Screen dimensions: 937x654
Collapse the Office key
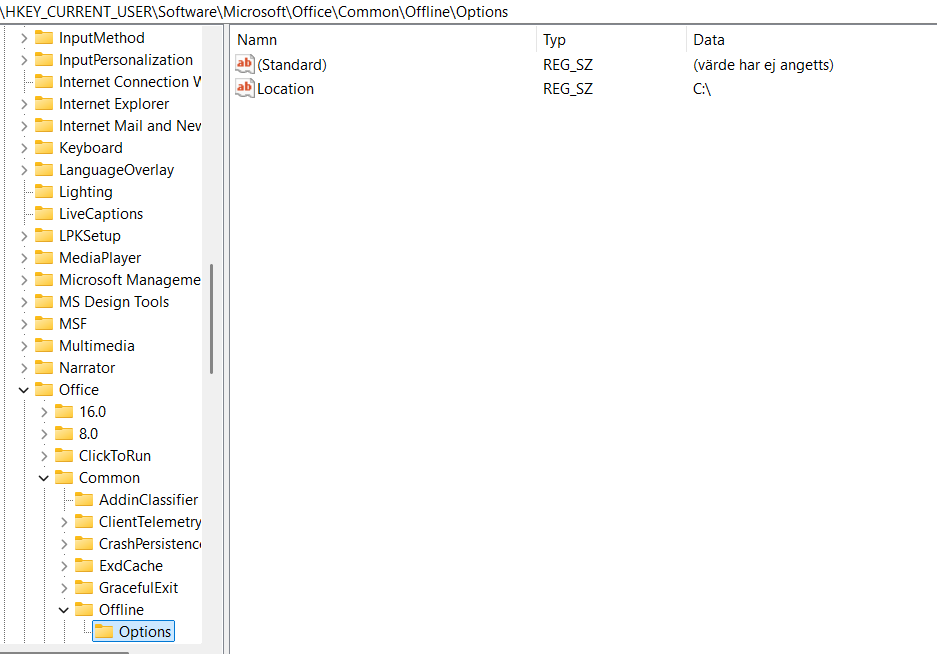coord(24,390)
